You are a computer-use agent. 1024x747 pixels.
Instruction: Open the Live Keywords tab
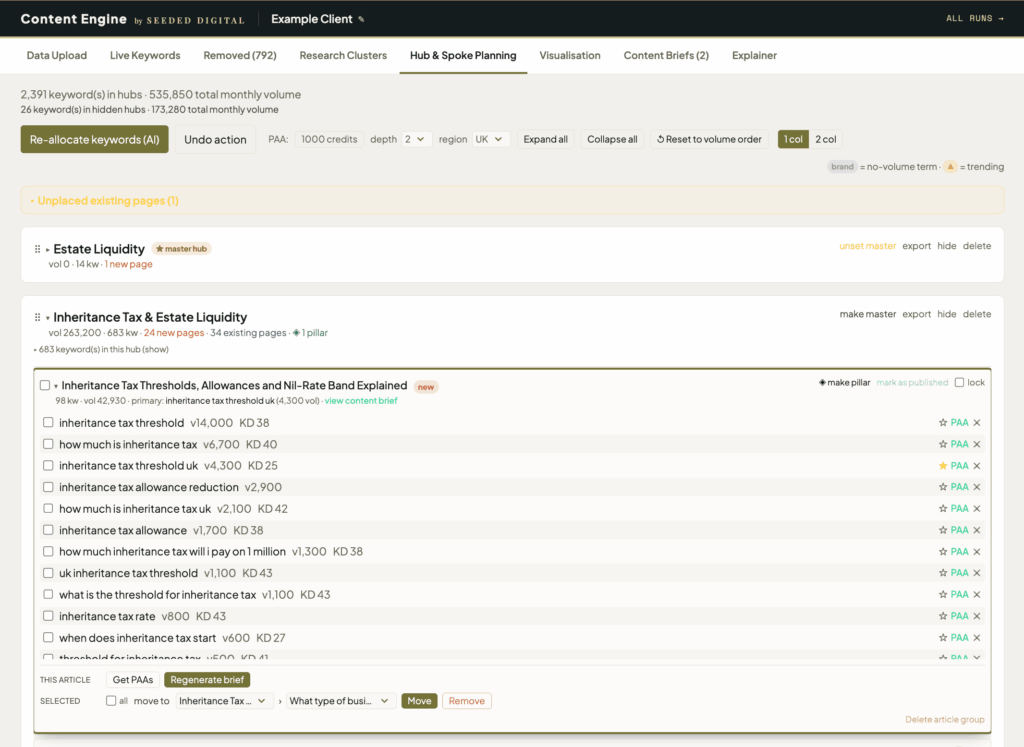tap(145, 56)
